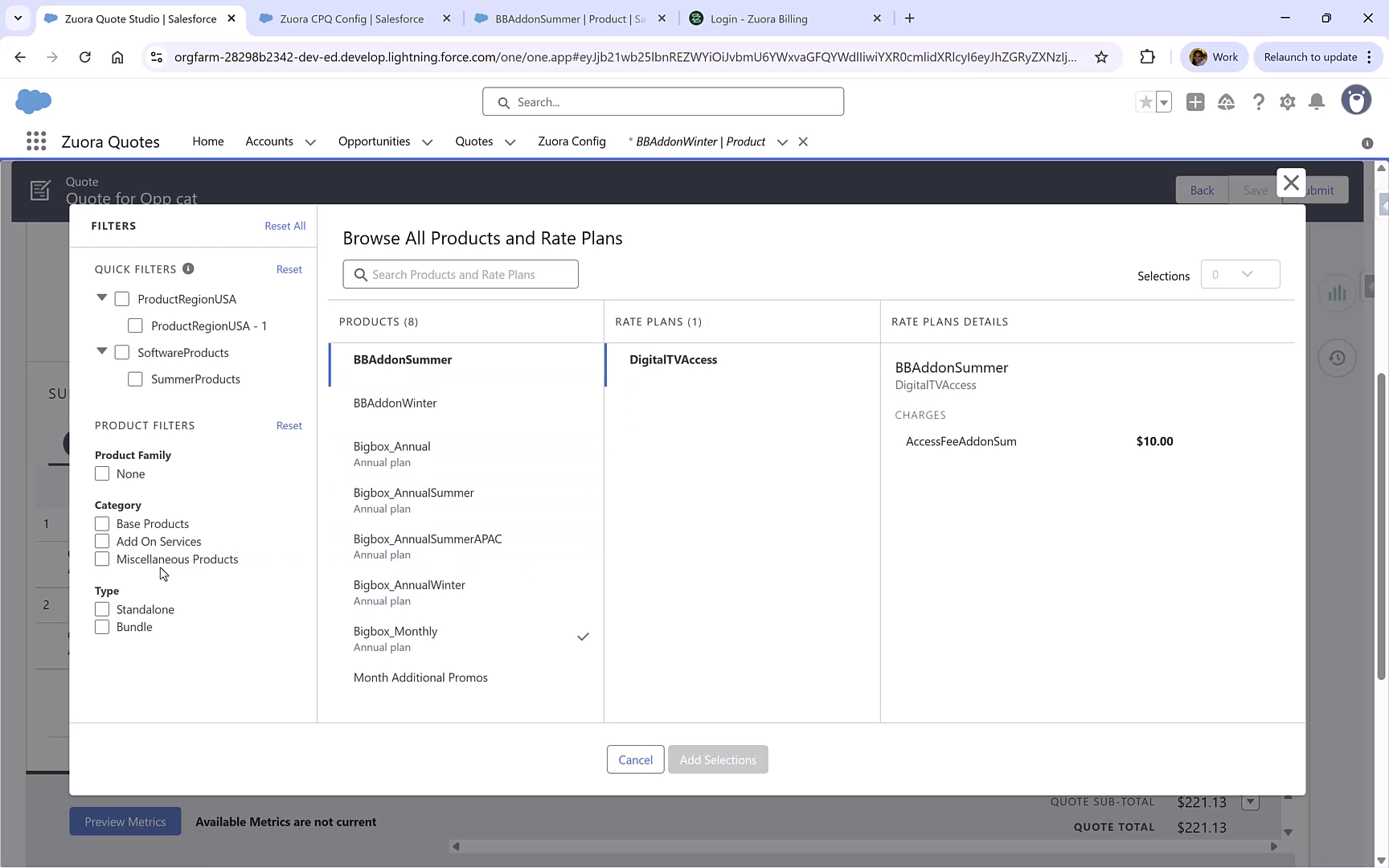Open the user avatar profile icon
This screenshot has height=868, width=1389.
pos(1356,100)
